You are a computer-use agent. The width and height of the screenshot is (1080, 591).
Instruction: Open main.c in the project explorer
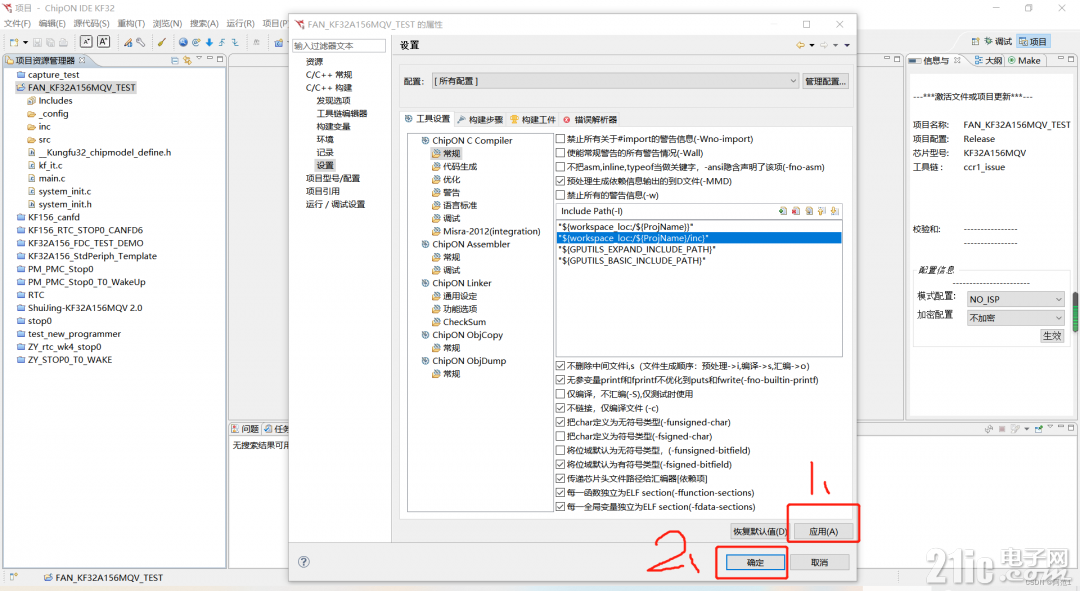(x=47, y=178)
